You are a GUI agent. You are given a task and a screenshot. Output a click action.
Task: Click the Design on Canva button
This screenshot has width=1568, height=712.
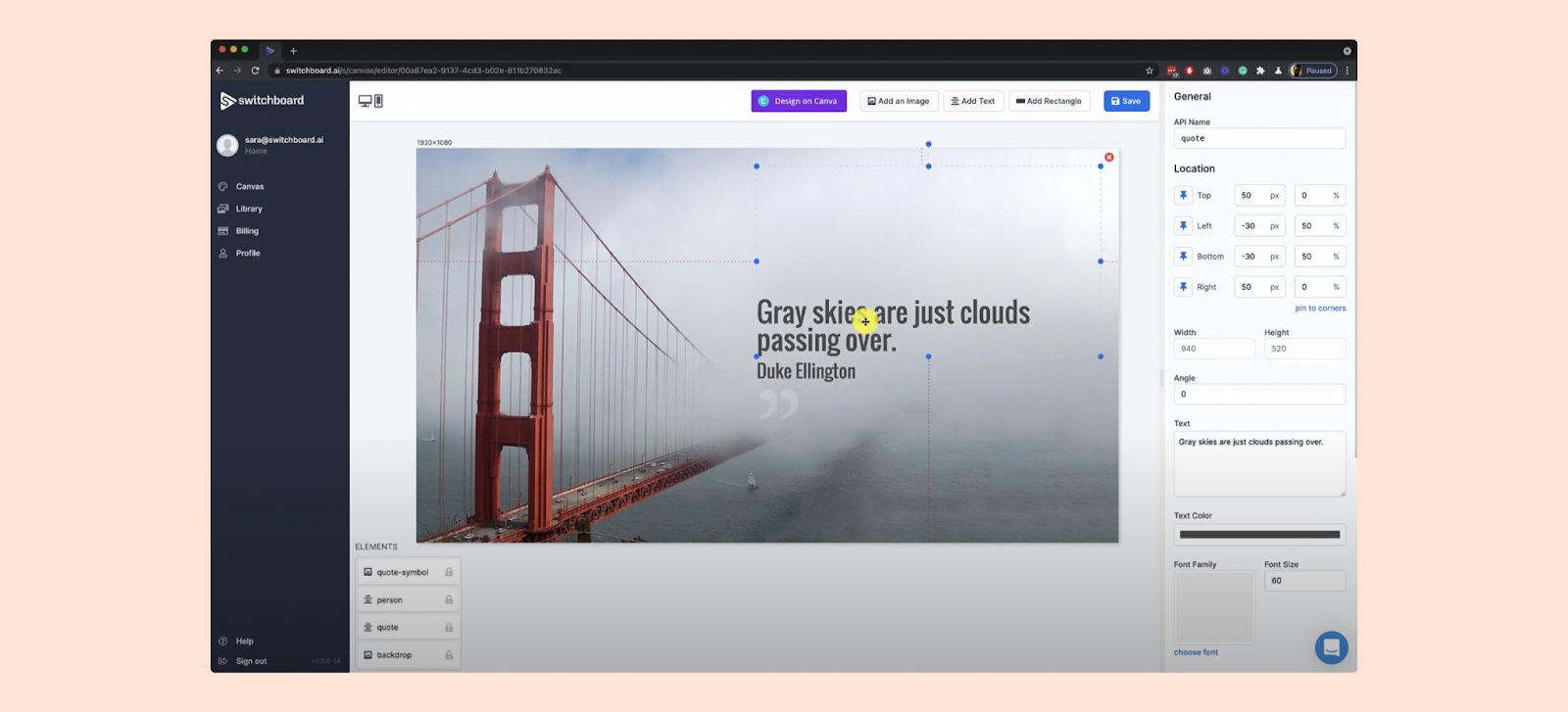[799, 101]
